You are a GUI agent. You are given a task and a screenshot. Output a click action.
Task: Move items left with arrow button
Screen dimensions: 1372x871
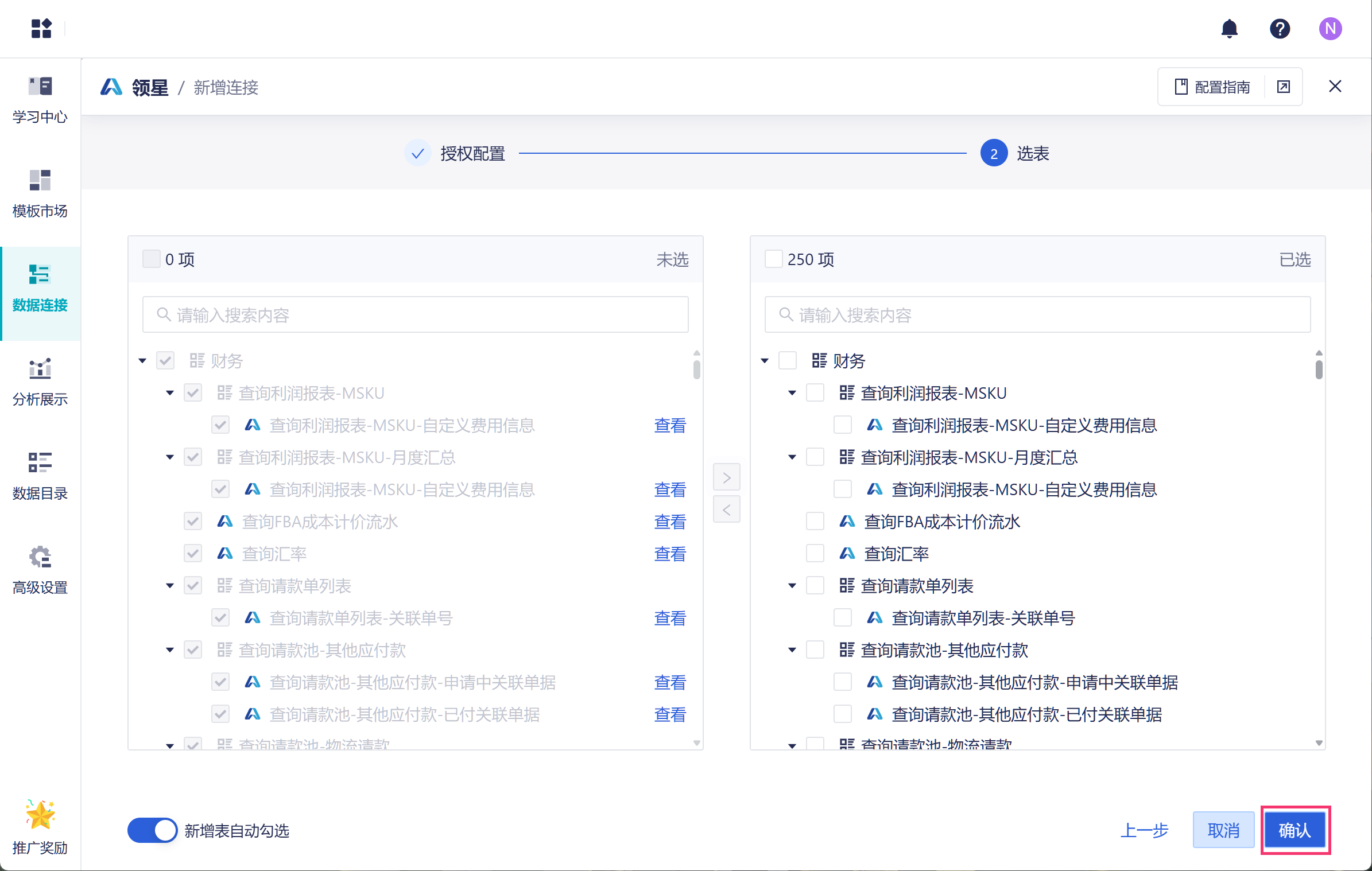pyautogui.click(x=726, y=510)
